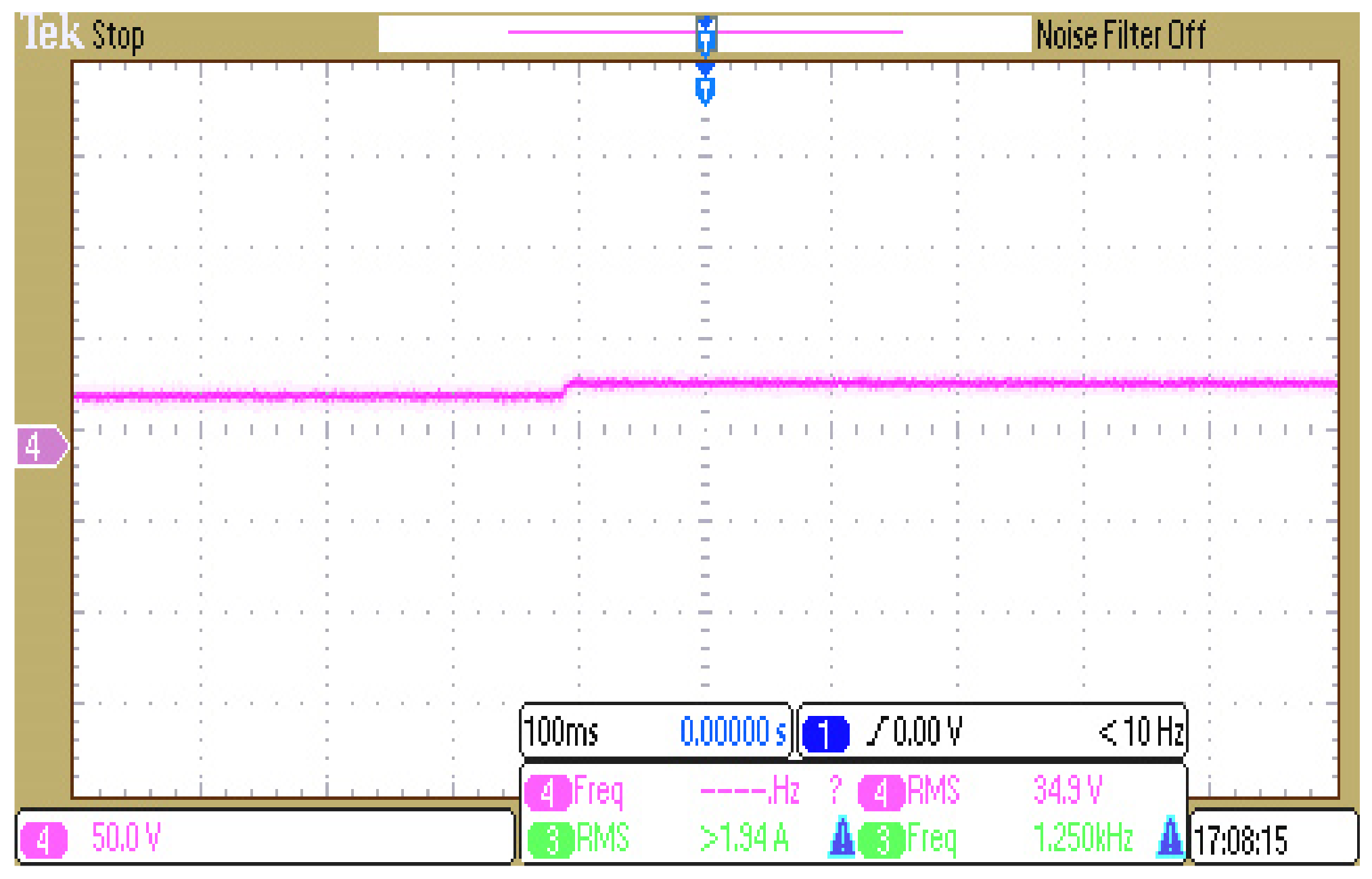Click channel 4 badge next to 50.0 V
The height and width of the screenshot is (879, 1372).
pos(43,840)
